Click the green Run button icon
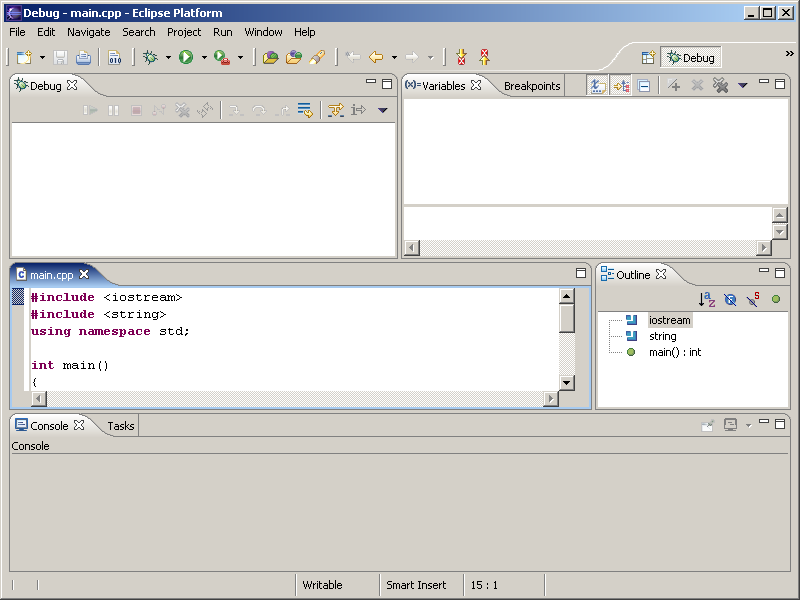This screenshot has width=800, height=600. (186, 58)
